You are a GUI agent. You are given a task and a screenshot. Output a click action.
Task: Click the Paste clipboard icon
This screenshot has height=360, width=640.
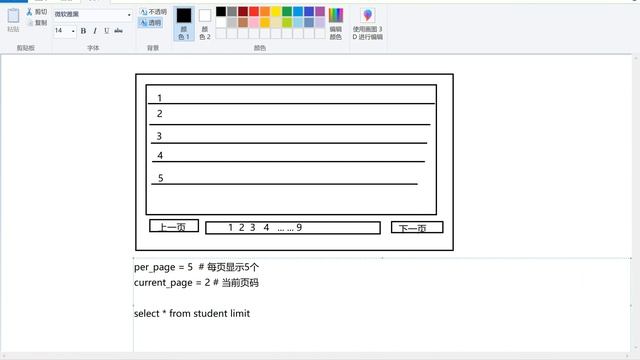click(13, 16)
